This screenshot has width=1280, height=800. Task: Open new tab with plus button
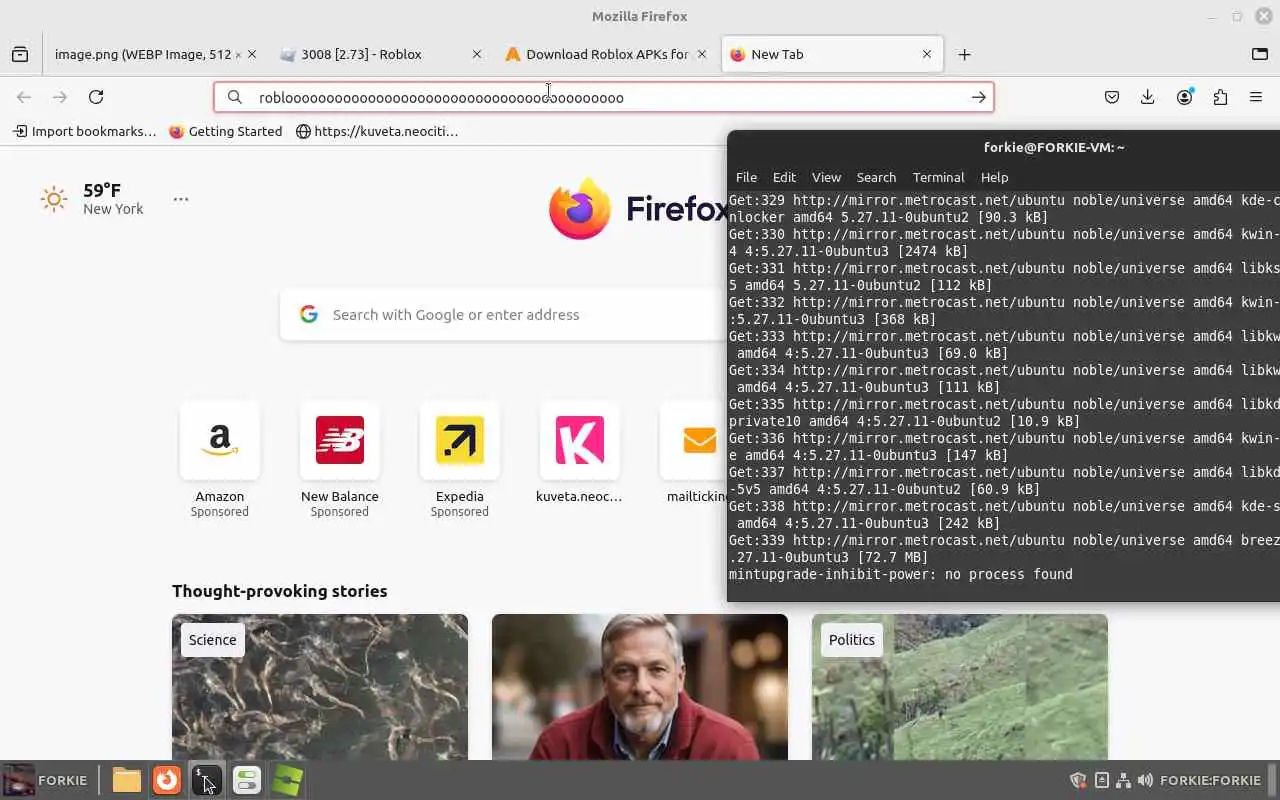964,55
